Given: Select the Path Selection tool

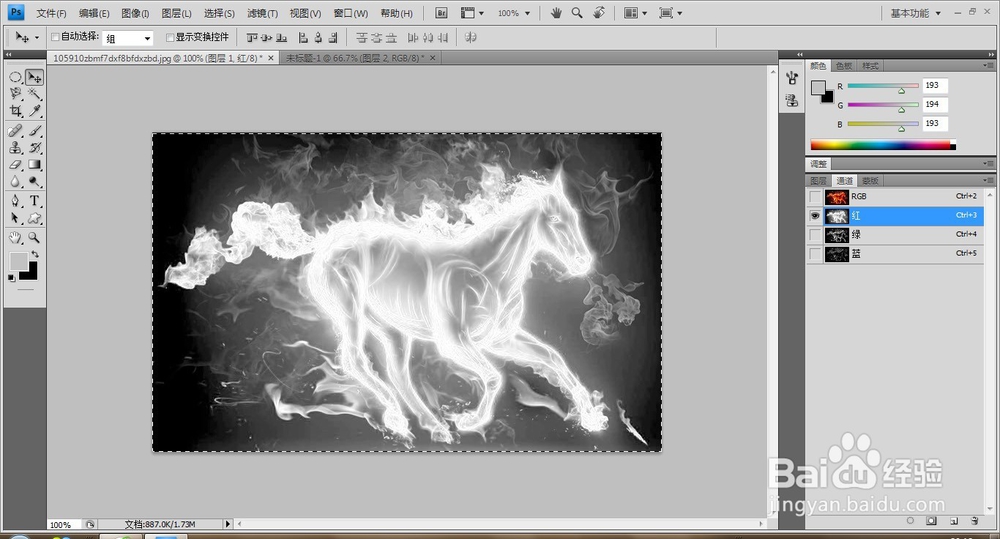Looking at the screenshot, I should 15,218.
